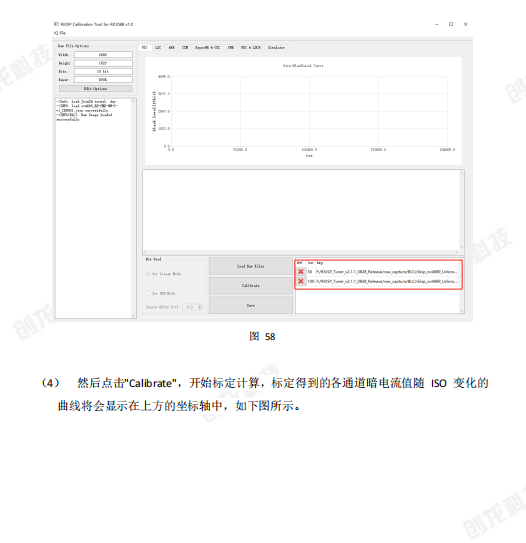Click the Bayer pattern field
This screenshot has height=543, width=526.
[x=103, y=80]
